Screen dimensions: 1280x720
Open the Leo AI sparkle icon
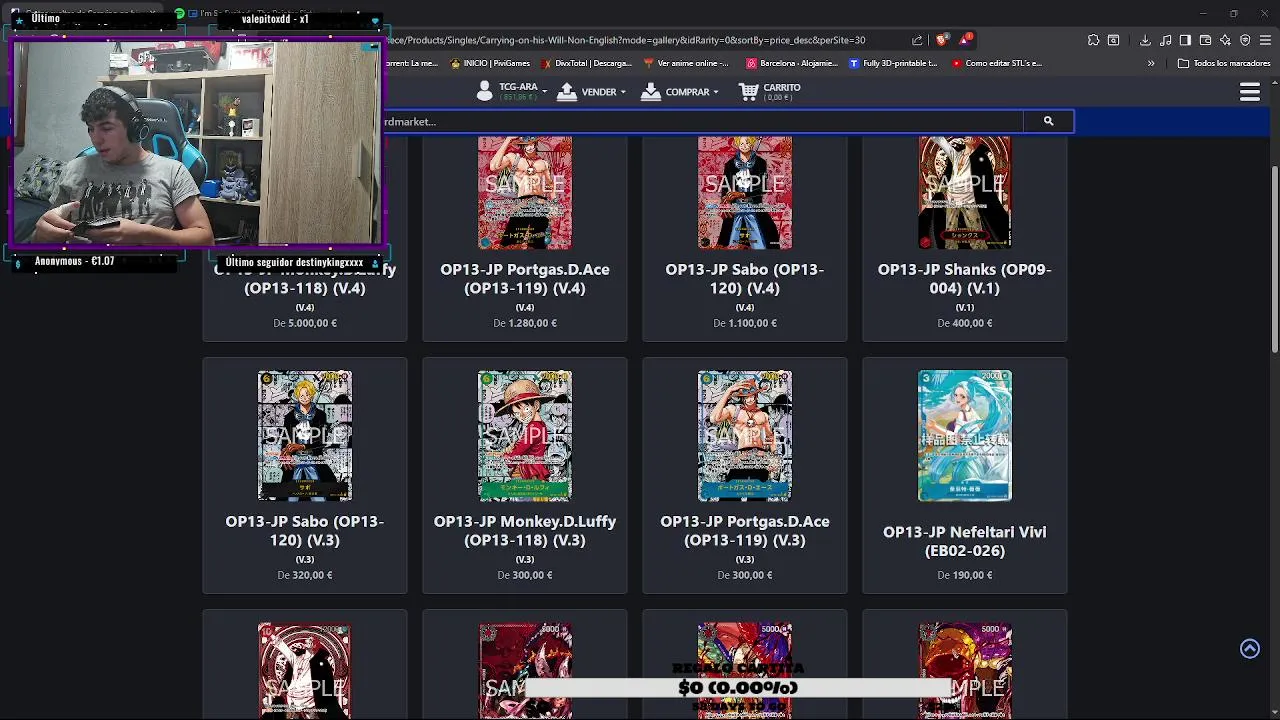point(1225,40)
